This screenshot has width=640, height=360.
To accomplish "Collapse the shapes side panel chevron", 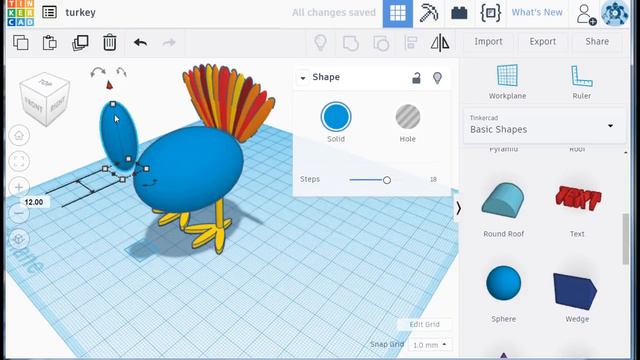I will pos(458,208).
